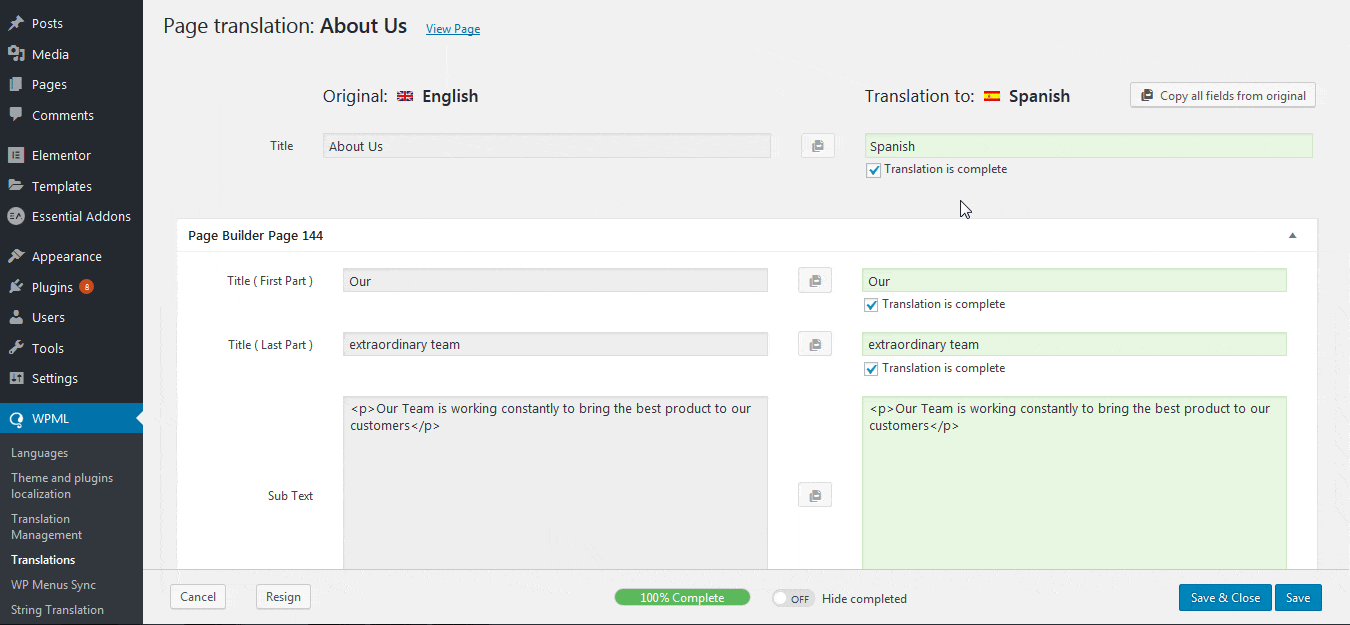Click the Users icon in sidebar
This screenshot has width=1350, height=625.
(x=16, y=317)
